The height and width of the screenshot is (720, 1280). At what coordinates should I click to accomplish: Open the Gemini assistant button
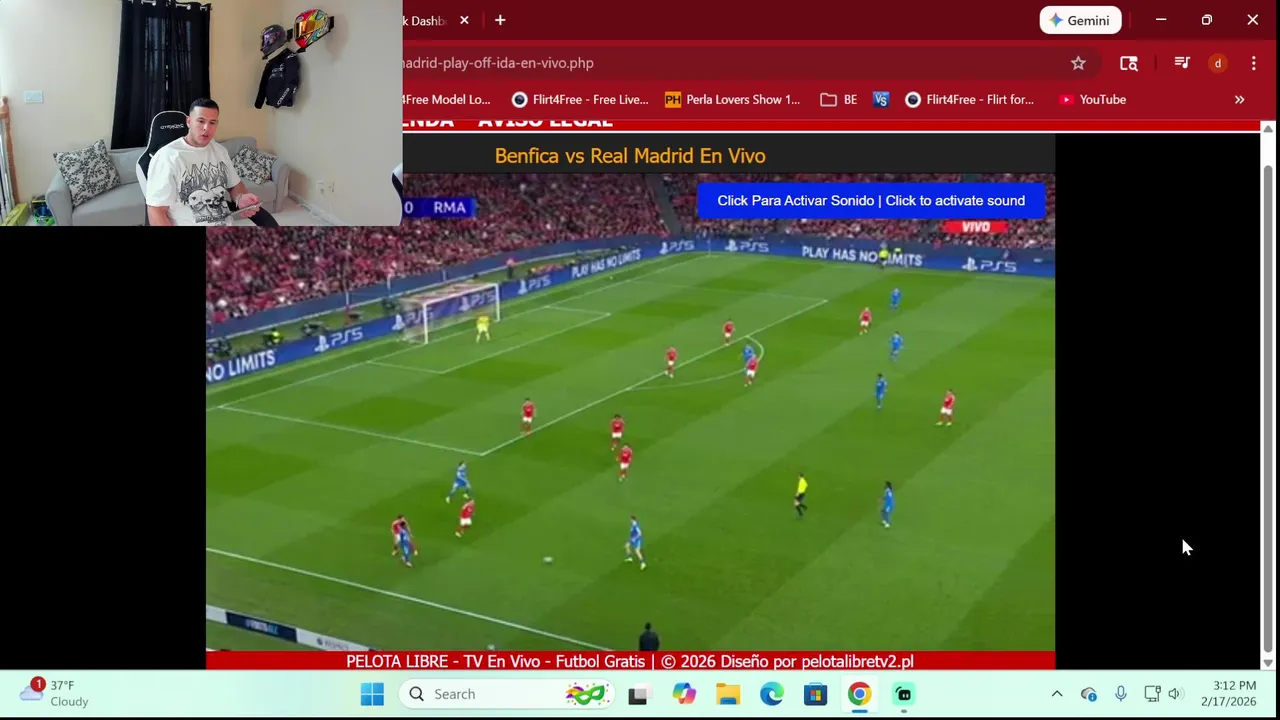pos(1080,20)
